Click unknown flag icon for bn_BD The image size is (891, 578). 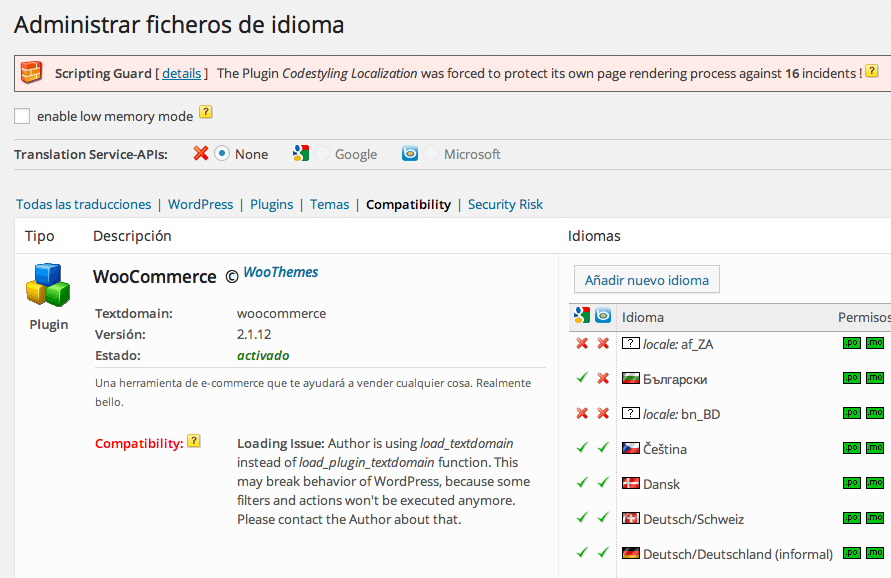click(631, 413)
